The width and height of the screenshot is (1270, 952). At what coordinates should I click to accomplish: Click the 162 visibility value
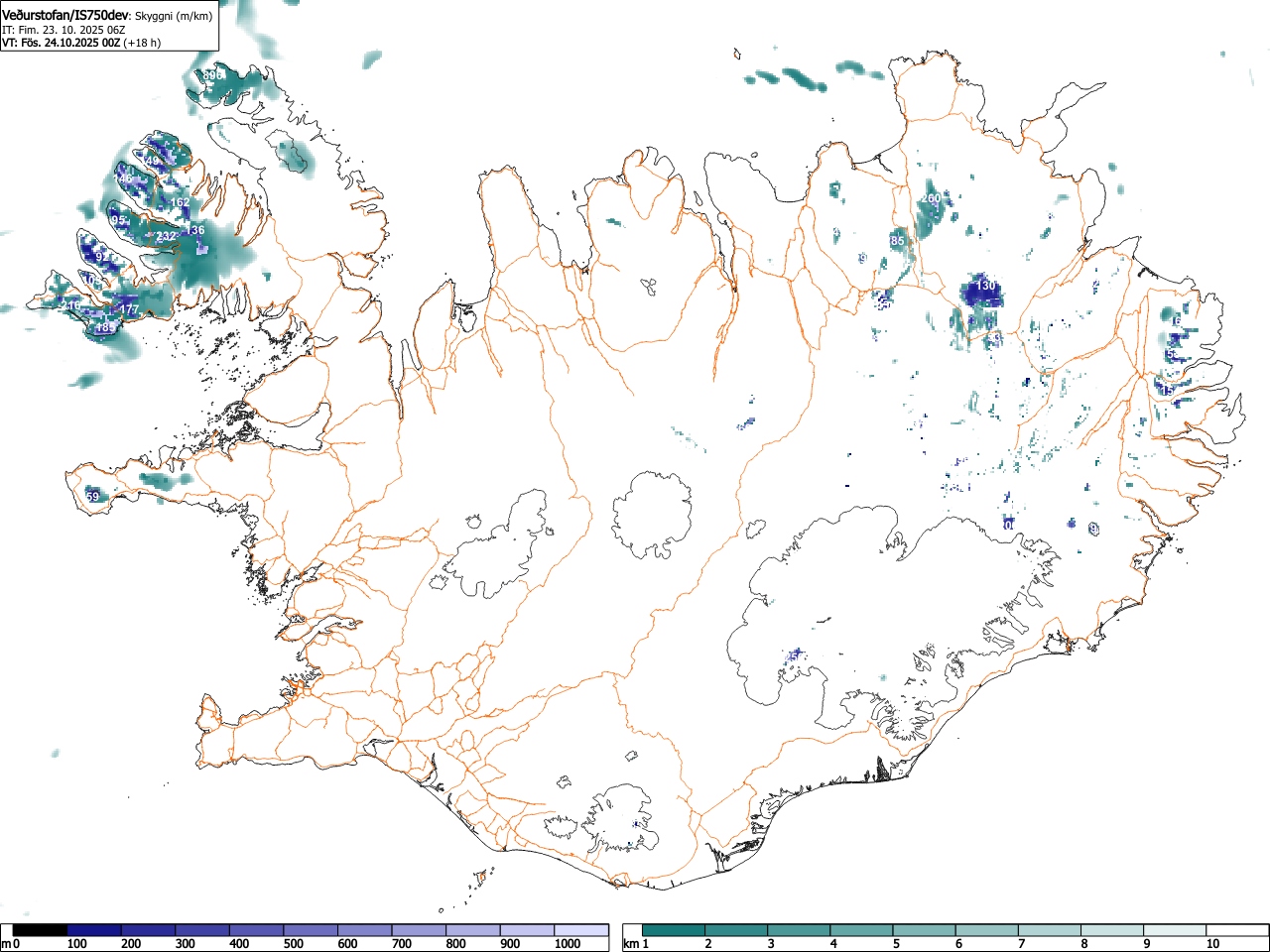[x=180, y=202]
